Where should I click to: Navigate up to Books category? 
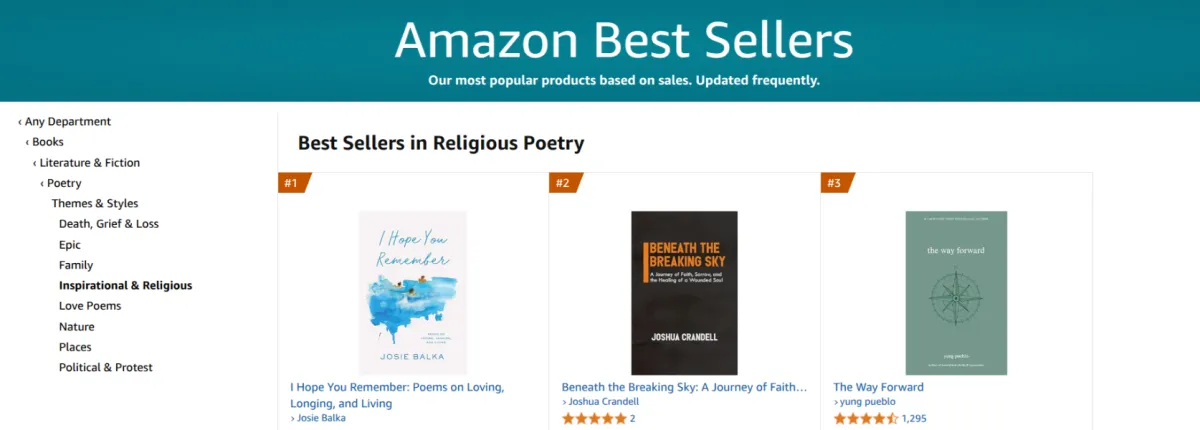tap(48, 142)
